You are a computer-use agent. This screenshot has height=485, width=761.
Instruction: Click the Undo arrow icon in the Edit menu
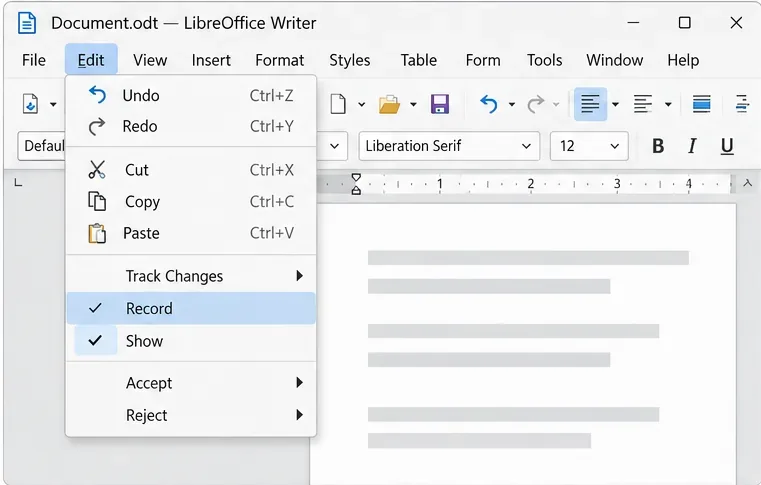(97, 95)
